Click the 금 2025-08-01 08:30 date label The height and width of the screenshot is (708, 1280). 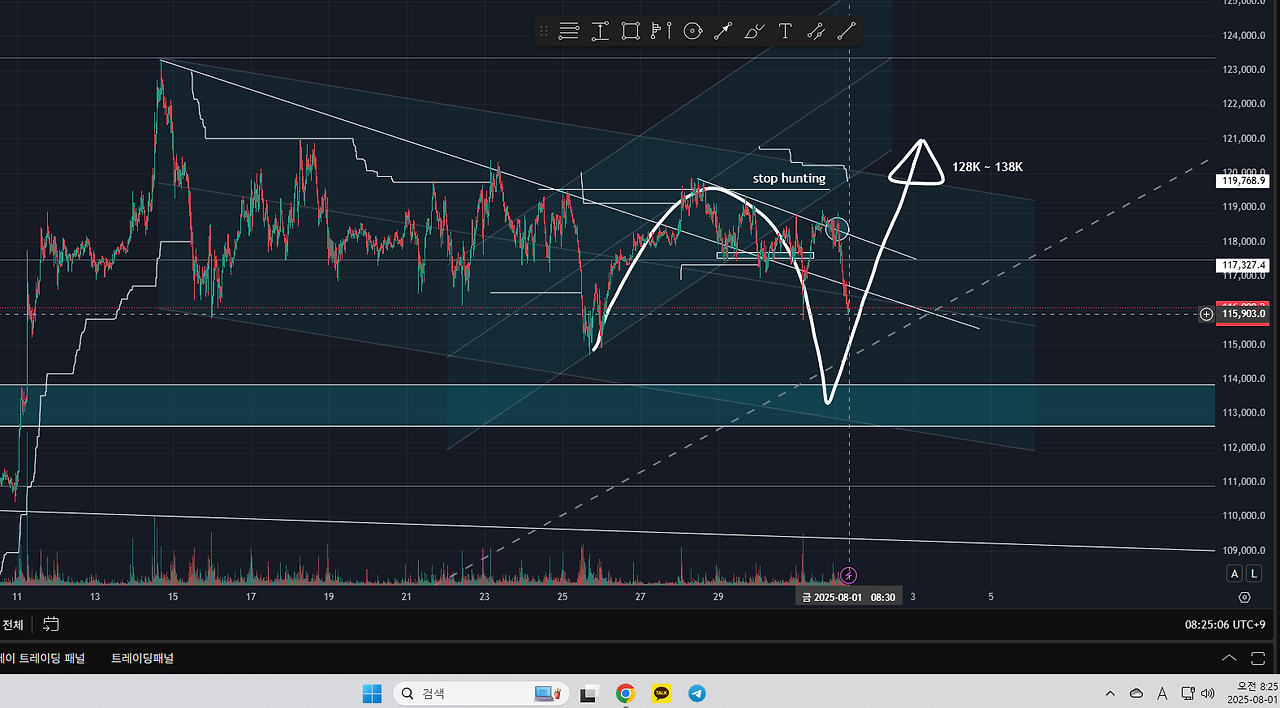tap(849, 597)
